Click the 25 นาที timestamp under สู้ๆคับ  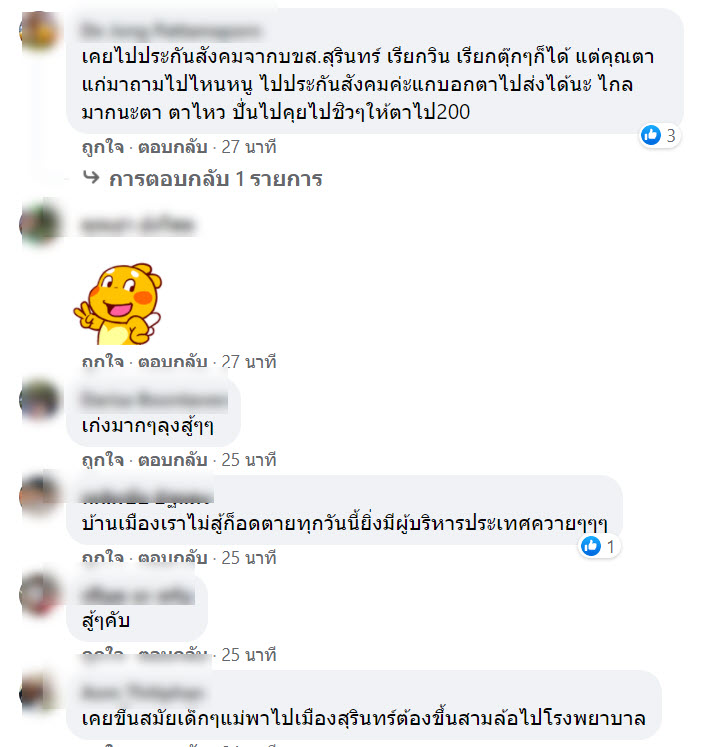coord(249,655)
